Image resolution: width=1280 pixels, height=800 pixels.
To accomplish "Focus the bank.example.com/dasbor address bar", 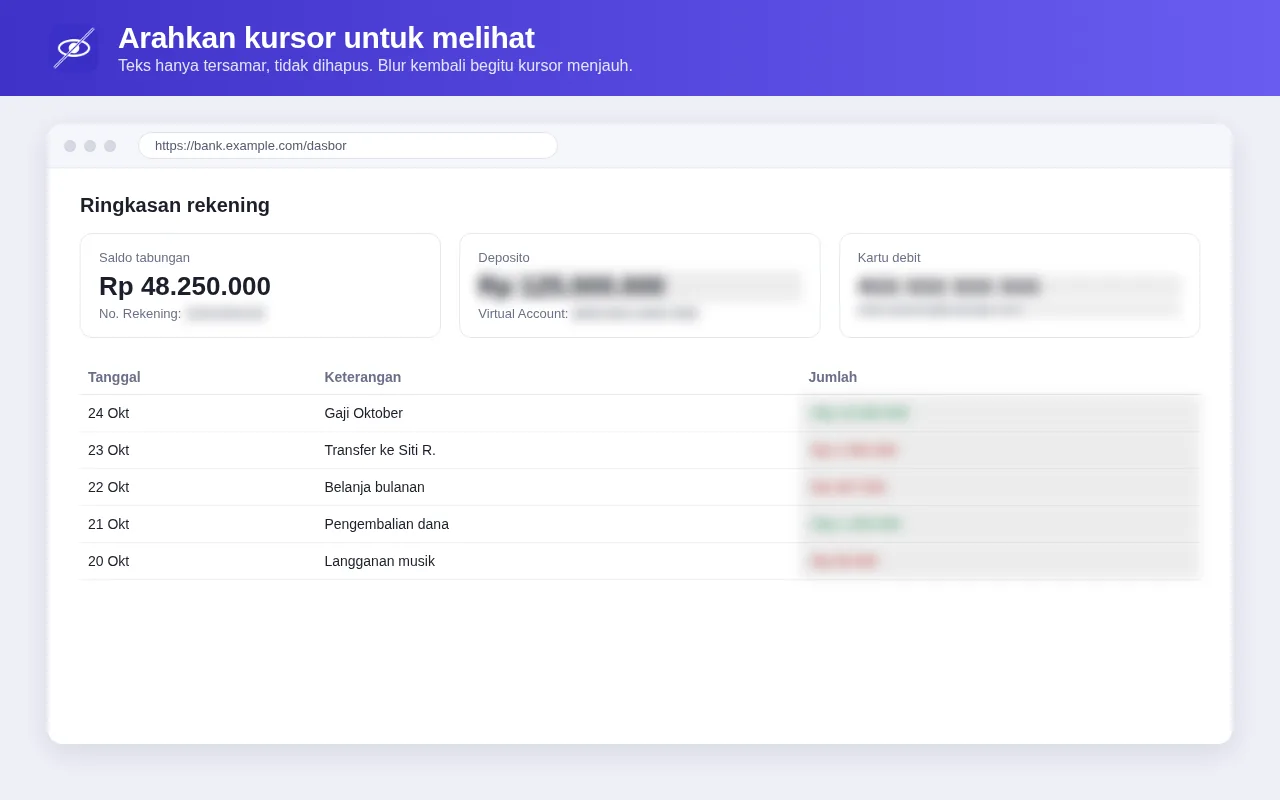I will point(348,145).
